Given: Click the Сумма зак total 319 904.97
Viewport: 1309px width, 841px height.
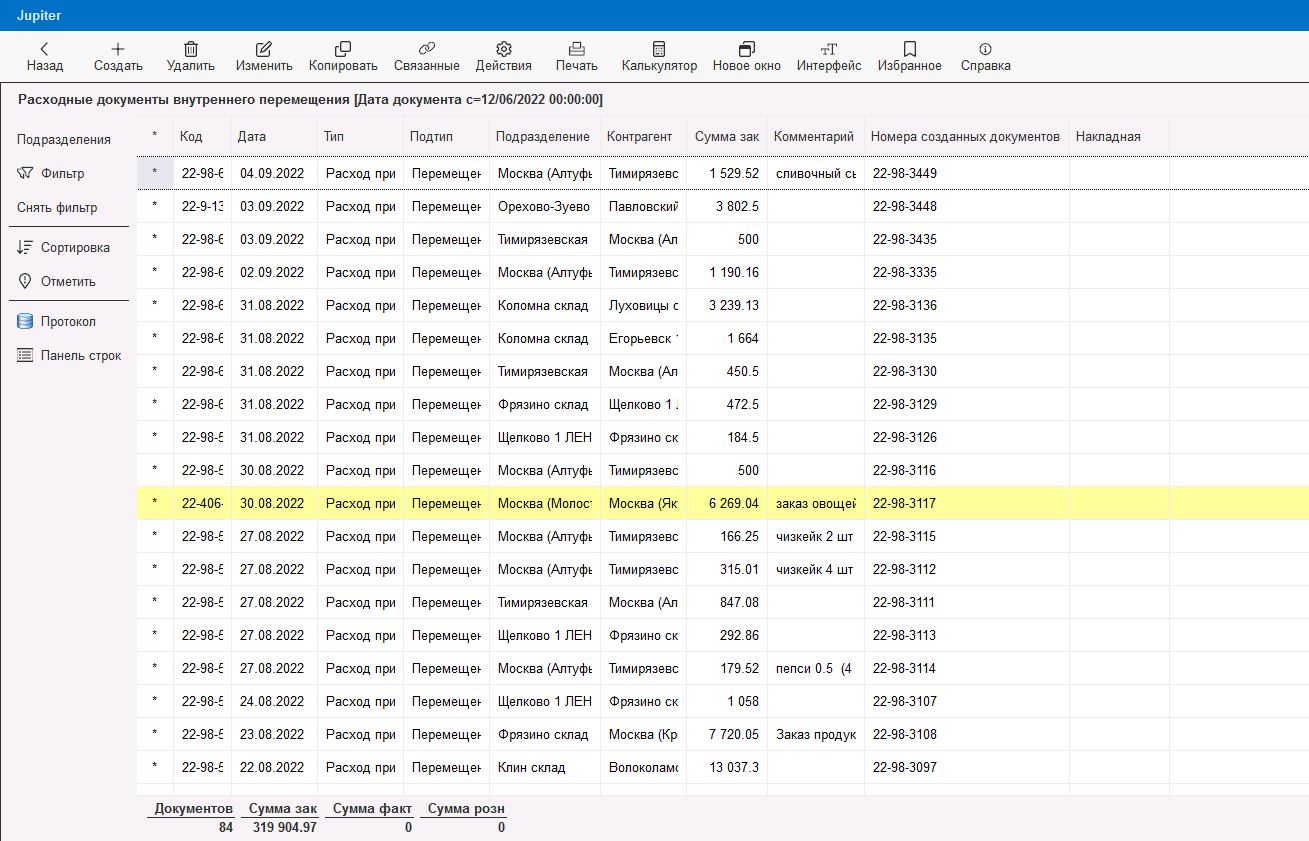Looking at the screenshot, I should 283,827.
